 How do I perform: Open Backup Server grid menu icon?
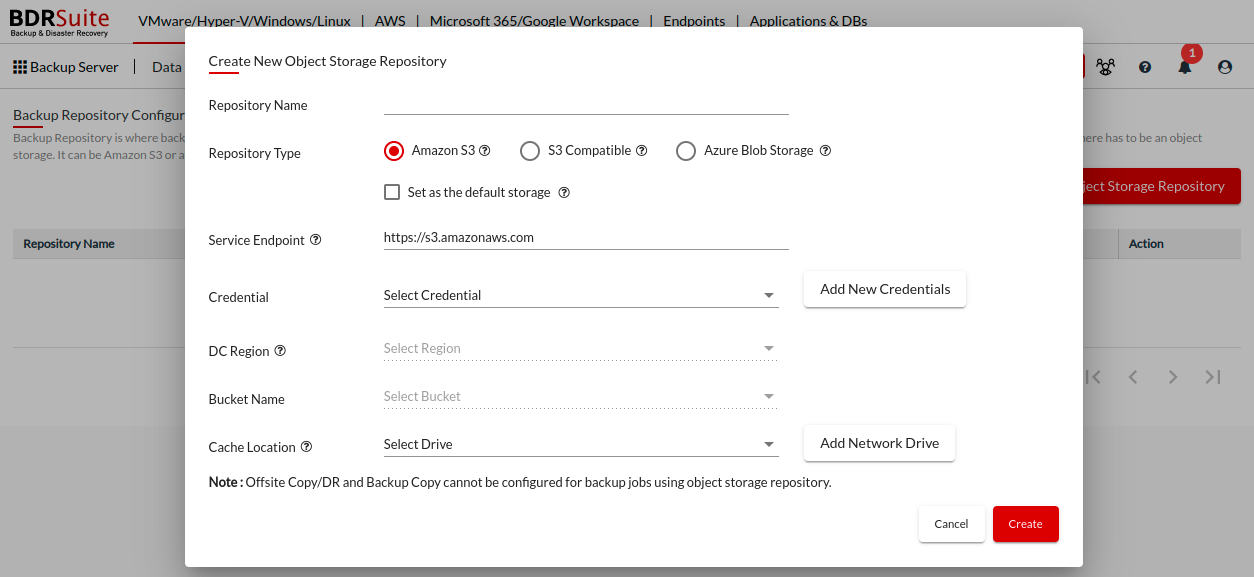(x=20, y=67)
